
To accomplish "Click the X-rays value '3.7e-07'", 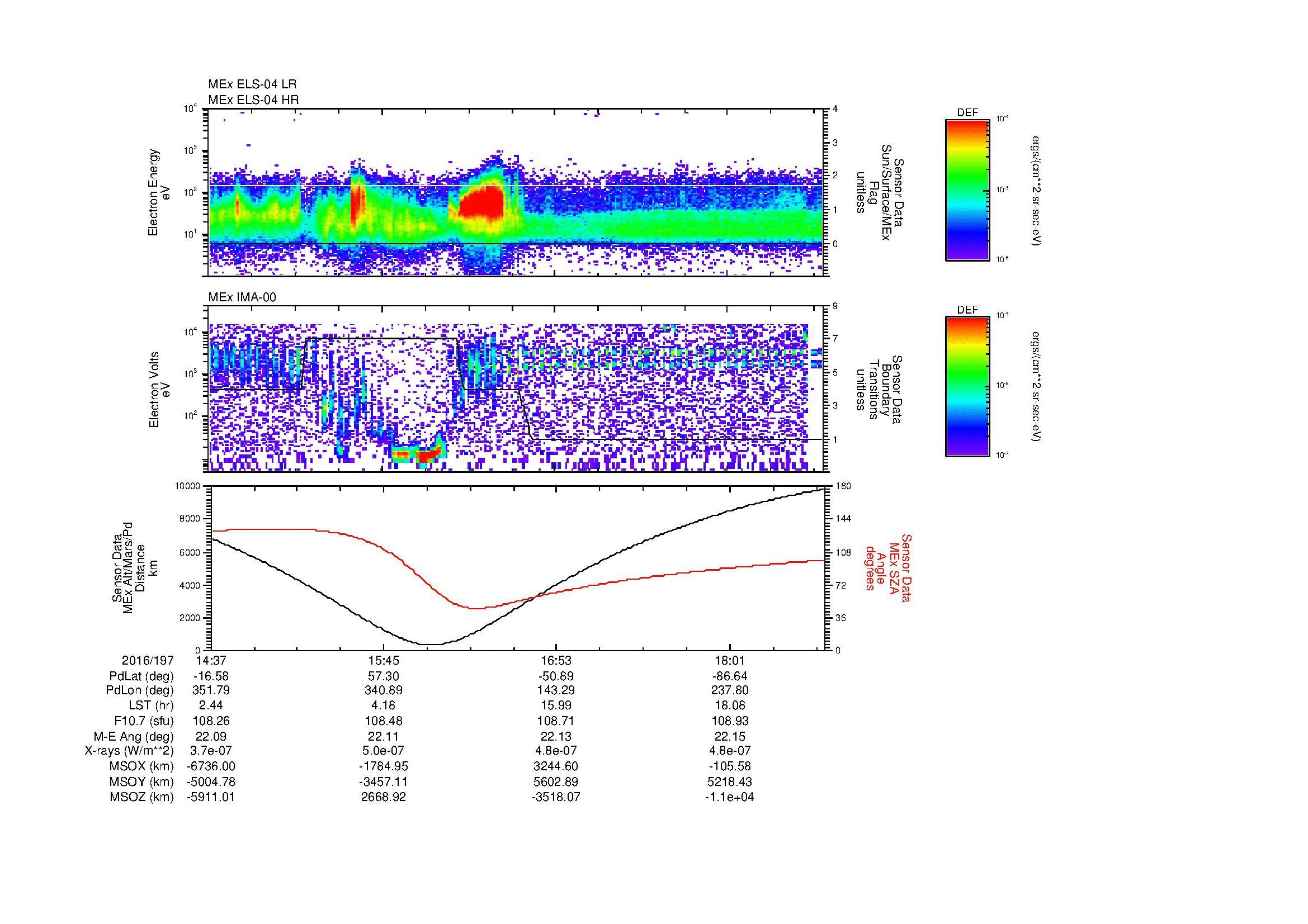I will point(211,751).
